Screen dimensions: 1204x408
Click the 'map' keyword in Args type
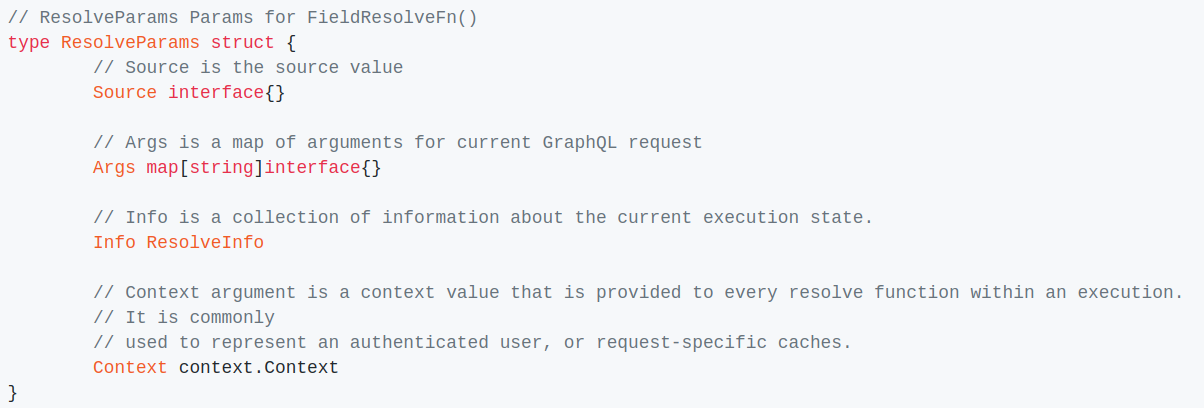[162, 167]
